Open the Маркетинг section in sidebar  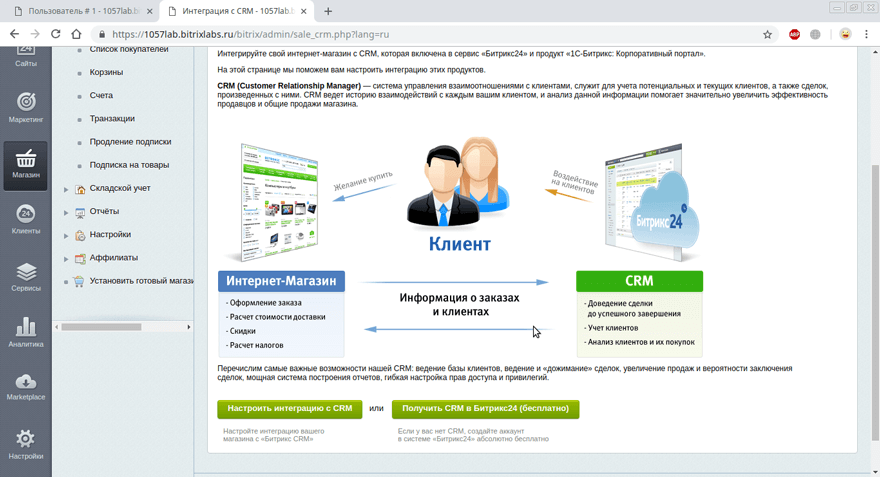click(26, 107)
